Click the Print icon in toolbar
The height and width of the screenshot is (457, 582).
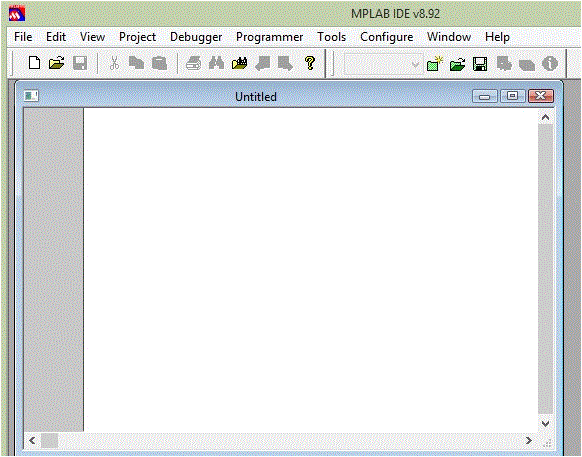[x=193, y=63]
